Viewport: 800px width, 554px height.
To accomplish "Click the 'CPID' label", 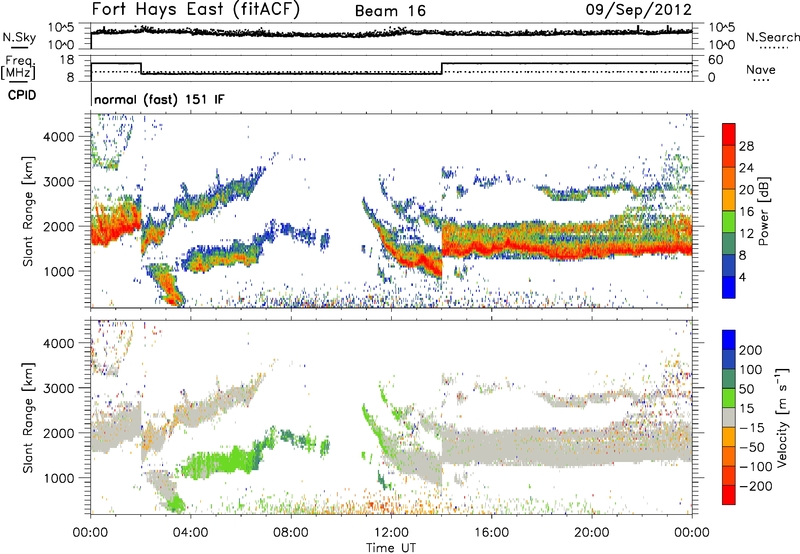I will (x=22, y=95).
